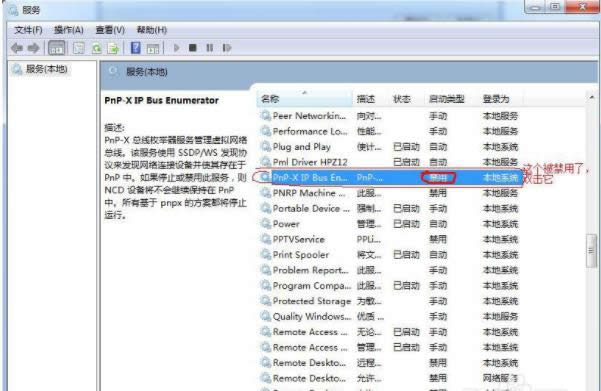The width and height of the screenshot is (601, 391).
Task: Click the Export list toolbar icon
Action: [113, 48]
